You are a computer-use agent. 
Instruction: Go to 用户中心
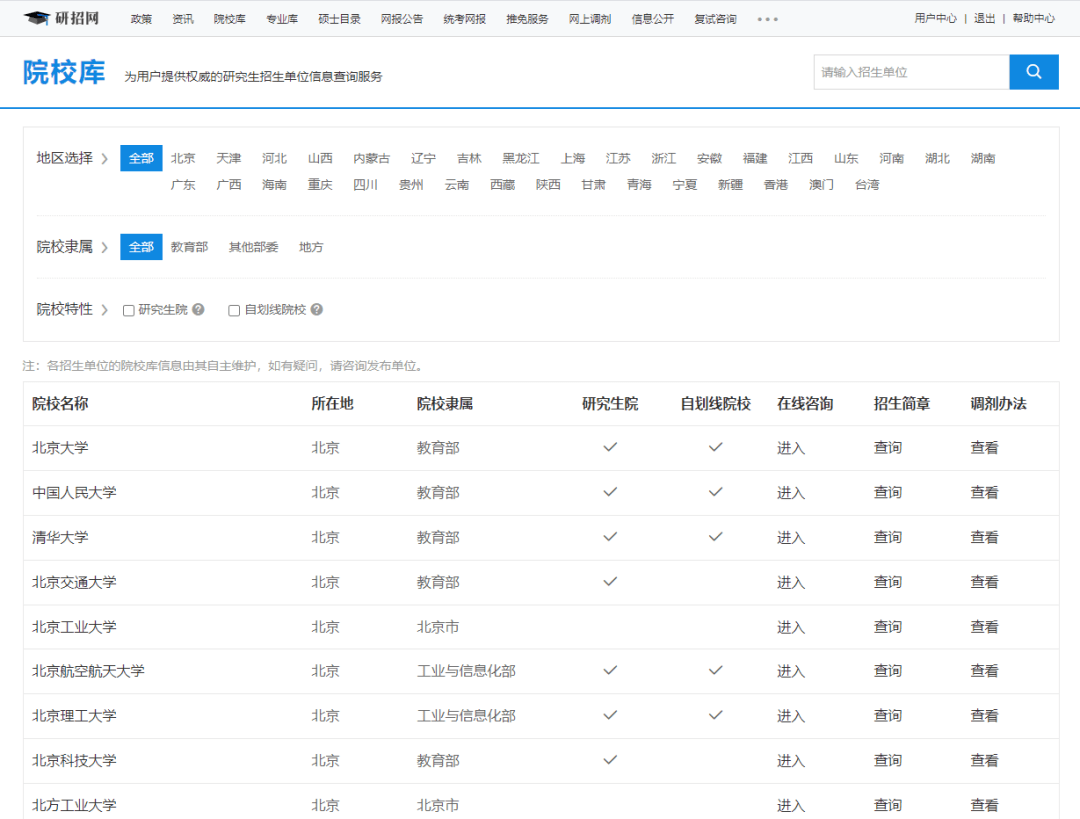point(935,19)
